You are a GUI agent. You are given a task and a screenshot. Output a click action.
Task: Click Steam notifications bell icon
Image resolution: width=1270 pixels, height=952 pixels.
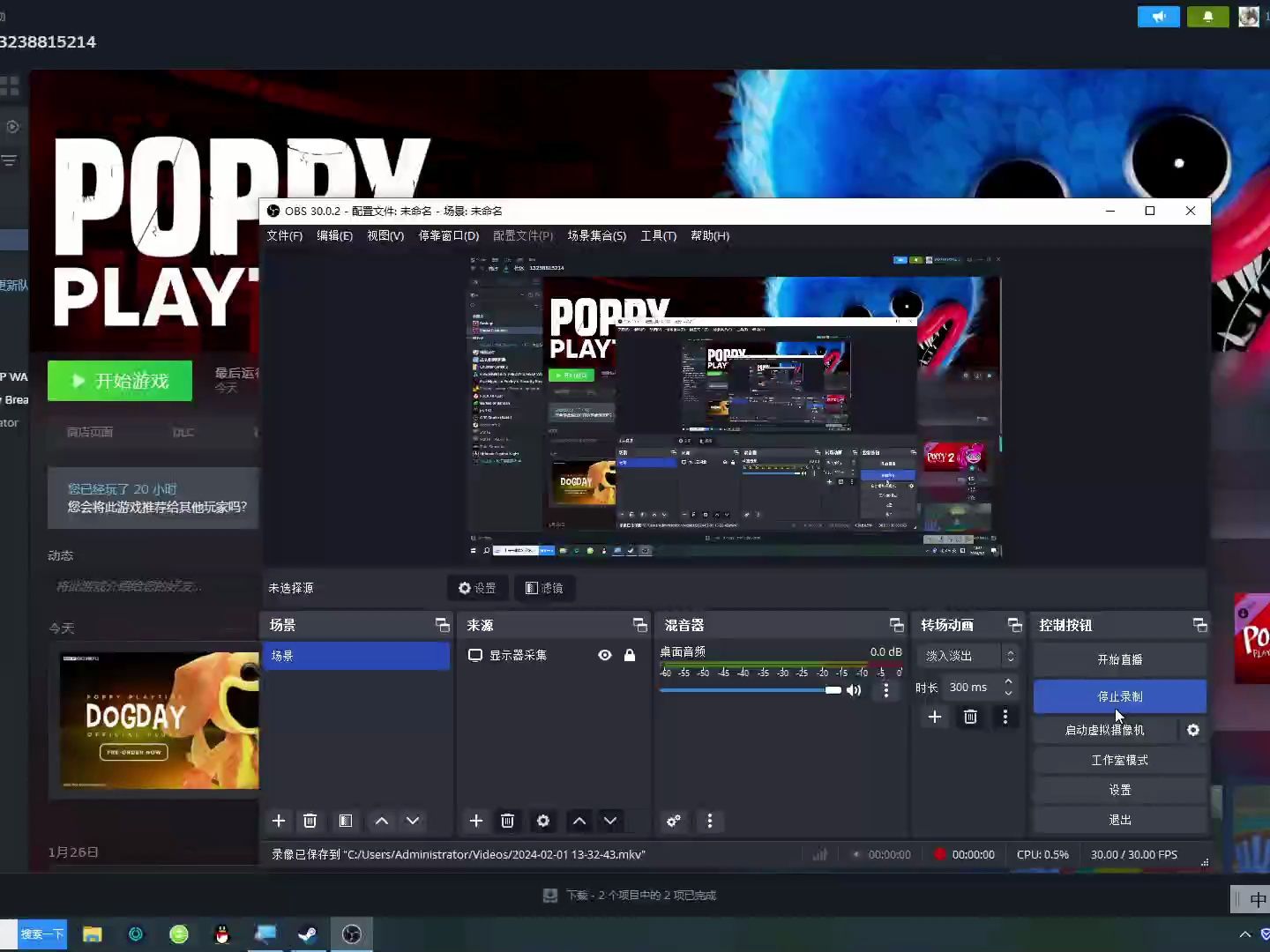click(1208, 17)
